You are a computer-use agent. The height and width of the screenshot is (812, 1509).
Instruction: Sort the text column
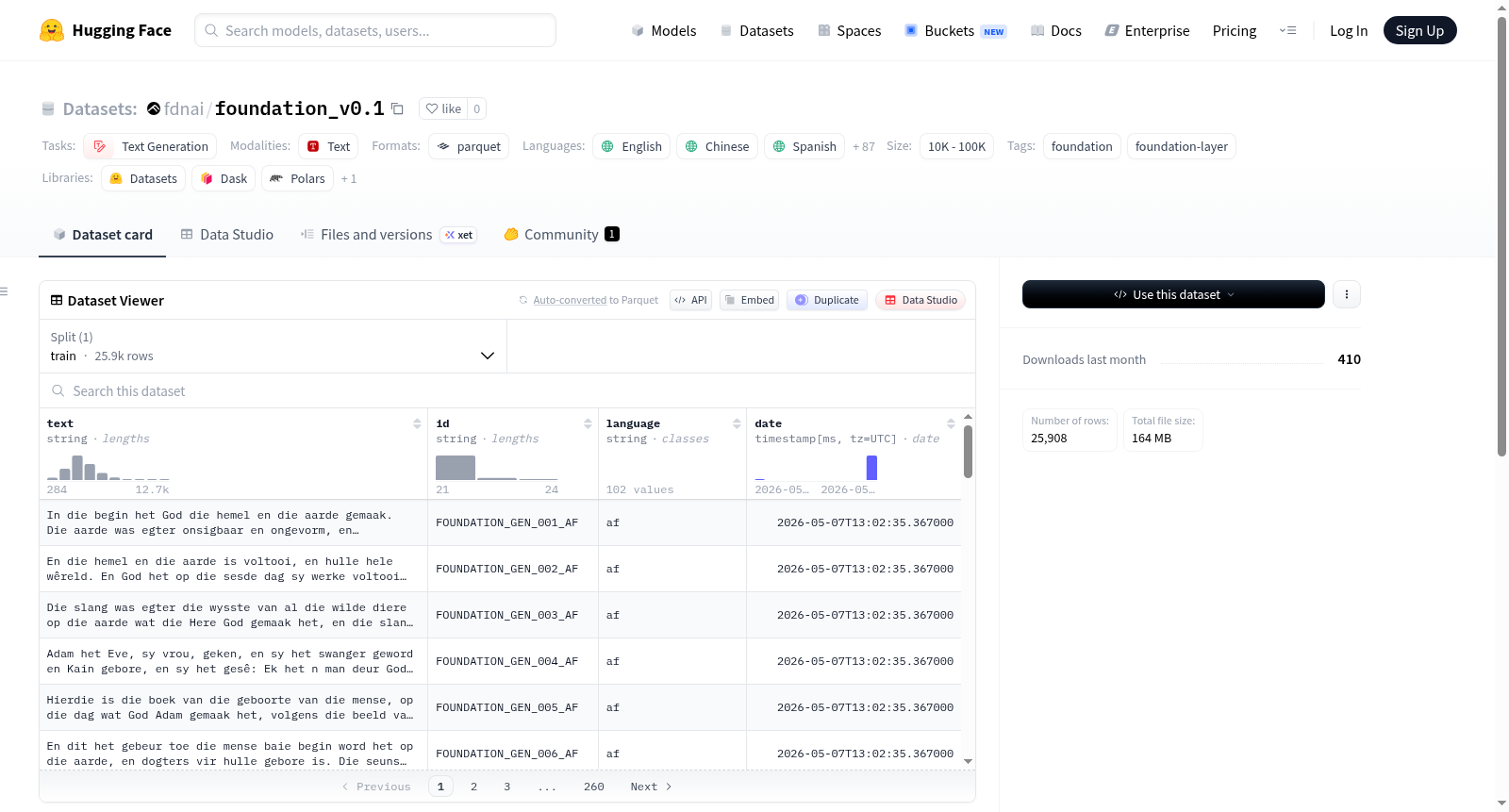[417, 423]
